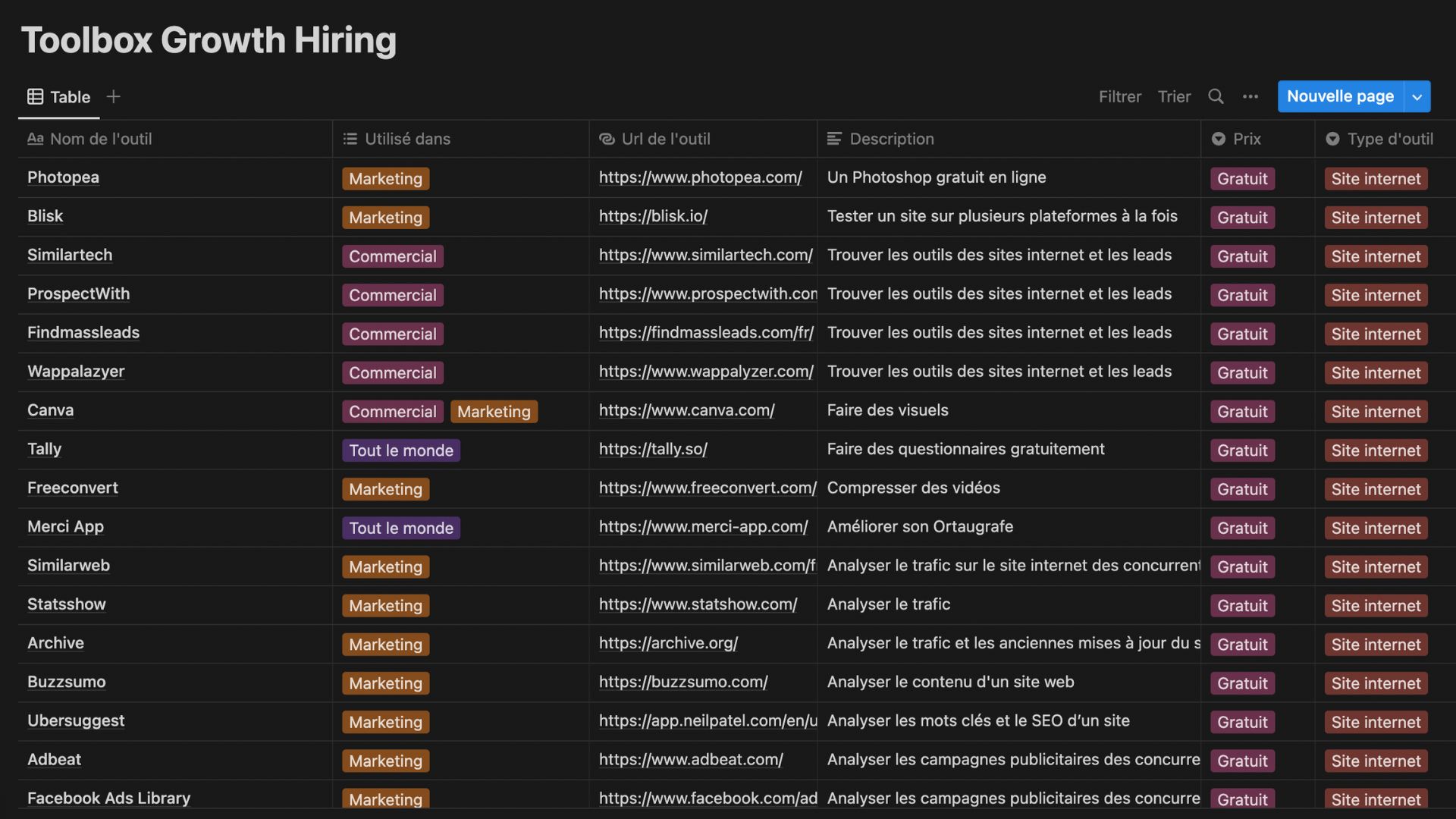The image size is (1456, 819).
Task: Open the Nom de l'outil column header menu
Action: point(100,139)
